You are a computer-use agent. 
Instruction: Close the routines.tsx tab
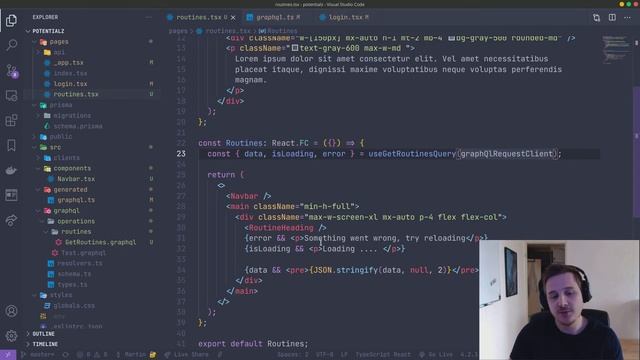(233, 18)
